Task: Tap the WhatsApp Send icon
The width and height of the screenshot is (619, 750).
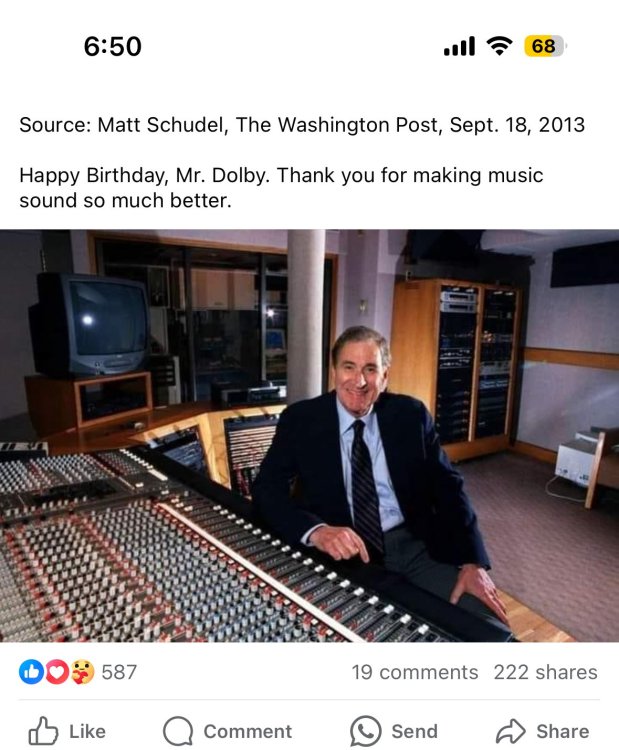Action: 365,731
